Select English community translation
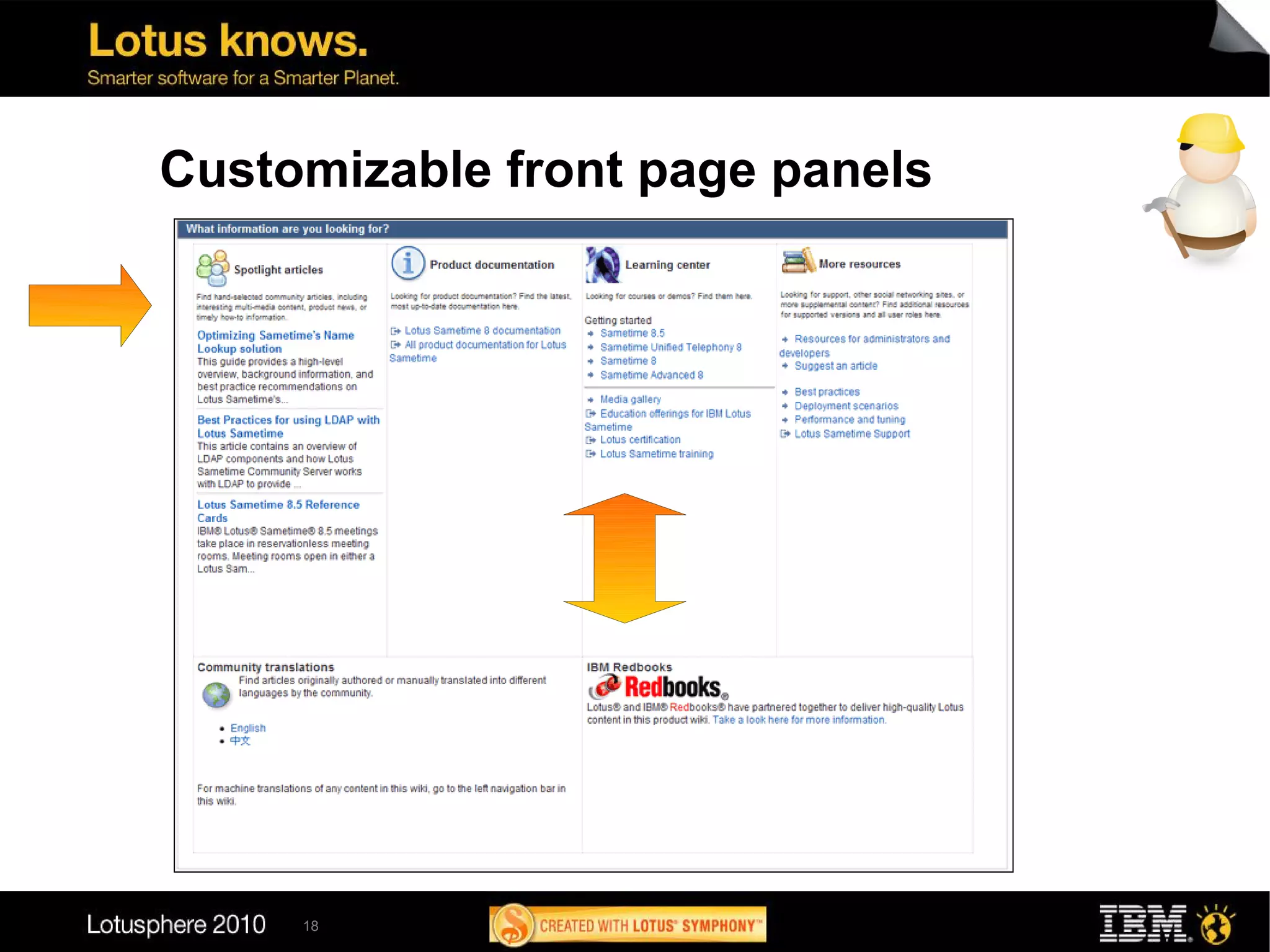The width and height of the screenshot is (1270, 952). tap(247, 728)
